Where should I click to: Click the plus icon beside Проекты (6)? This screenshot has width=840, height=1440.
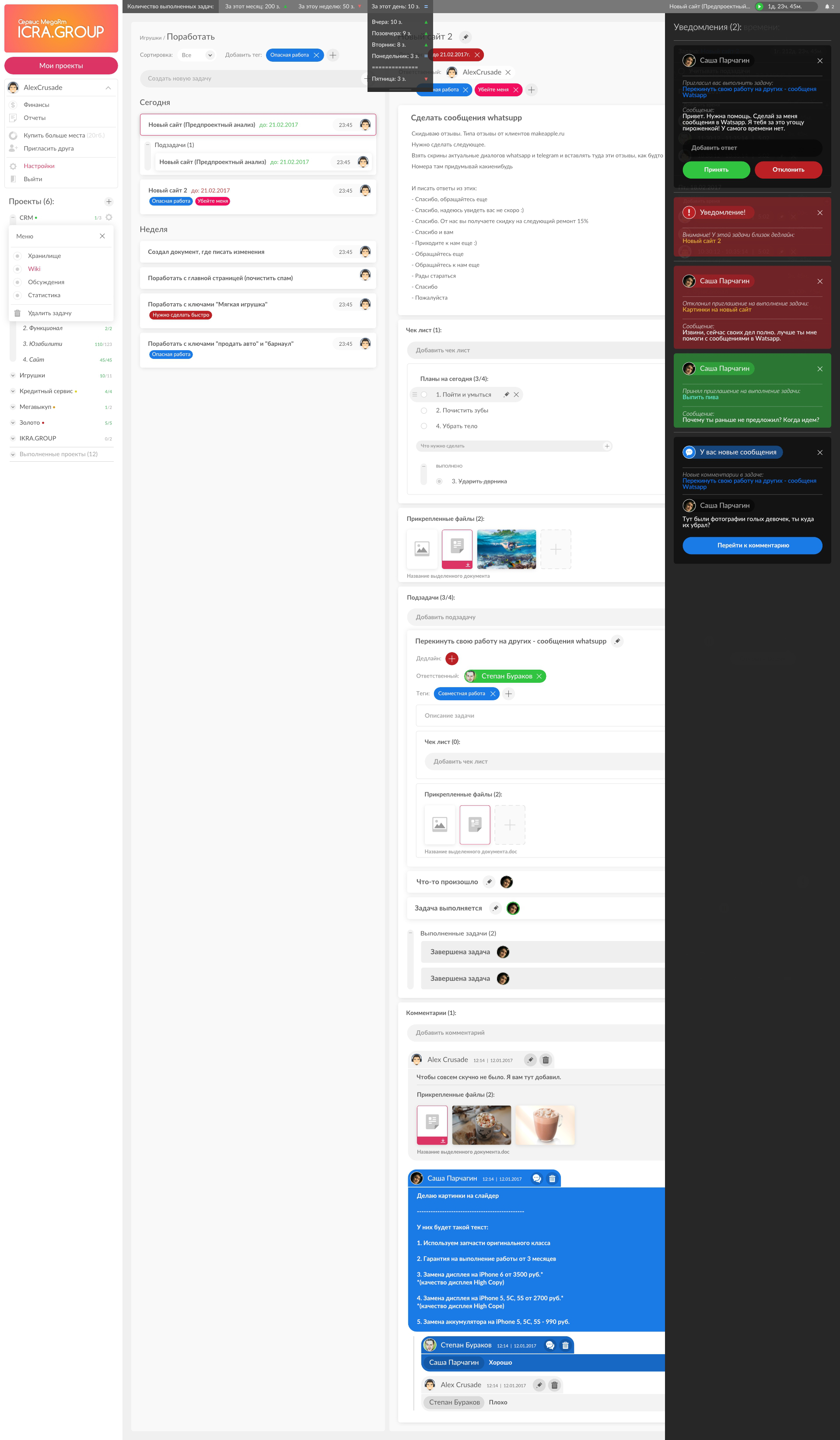pyautogui.click(x=108, y=201)
